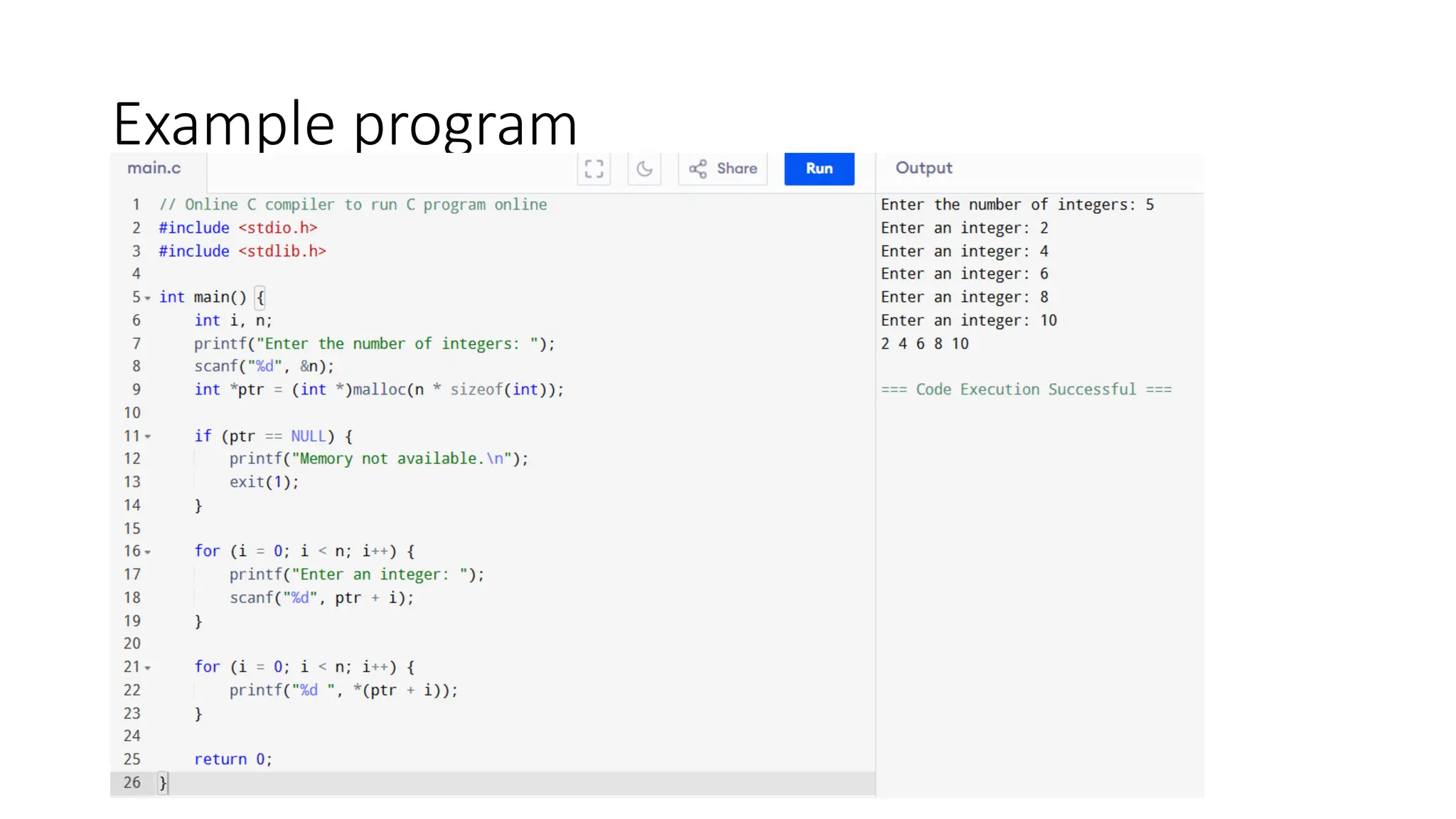Click the return 0 statement

(232, 759)
